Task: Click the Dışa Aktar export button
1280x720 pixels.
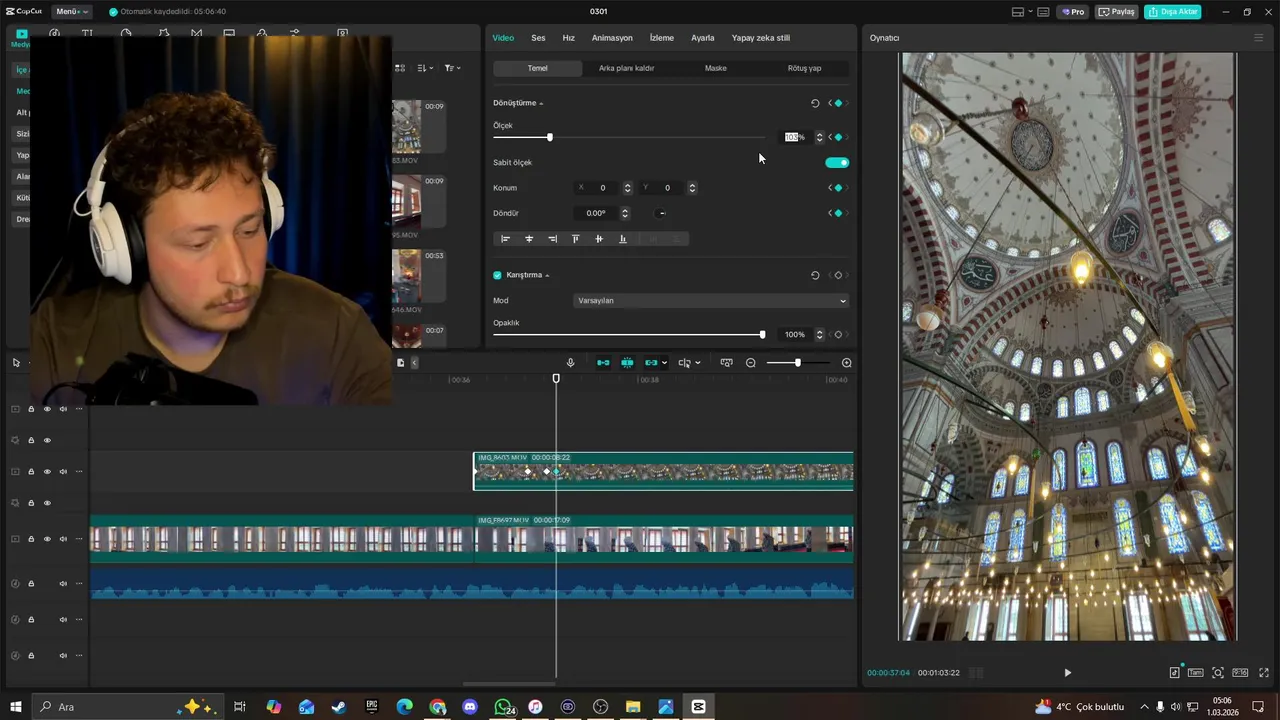Action: (x=1172, y=12)
